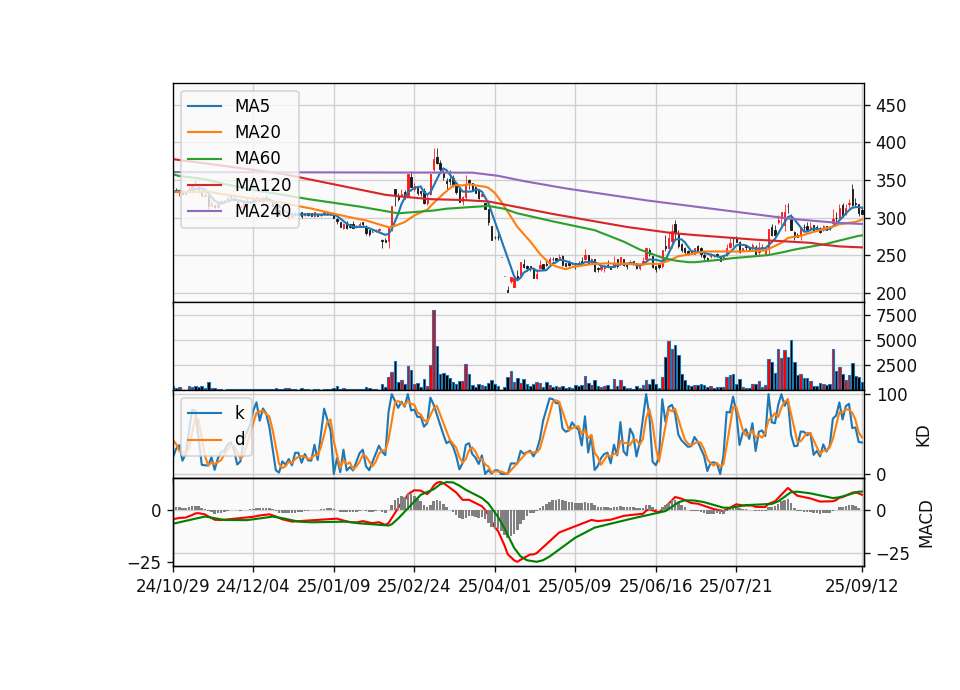This screenshot has width=960, height=690.
Task: Click the orange MA20 legend line sample
Action: click(204, 132)
